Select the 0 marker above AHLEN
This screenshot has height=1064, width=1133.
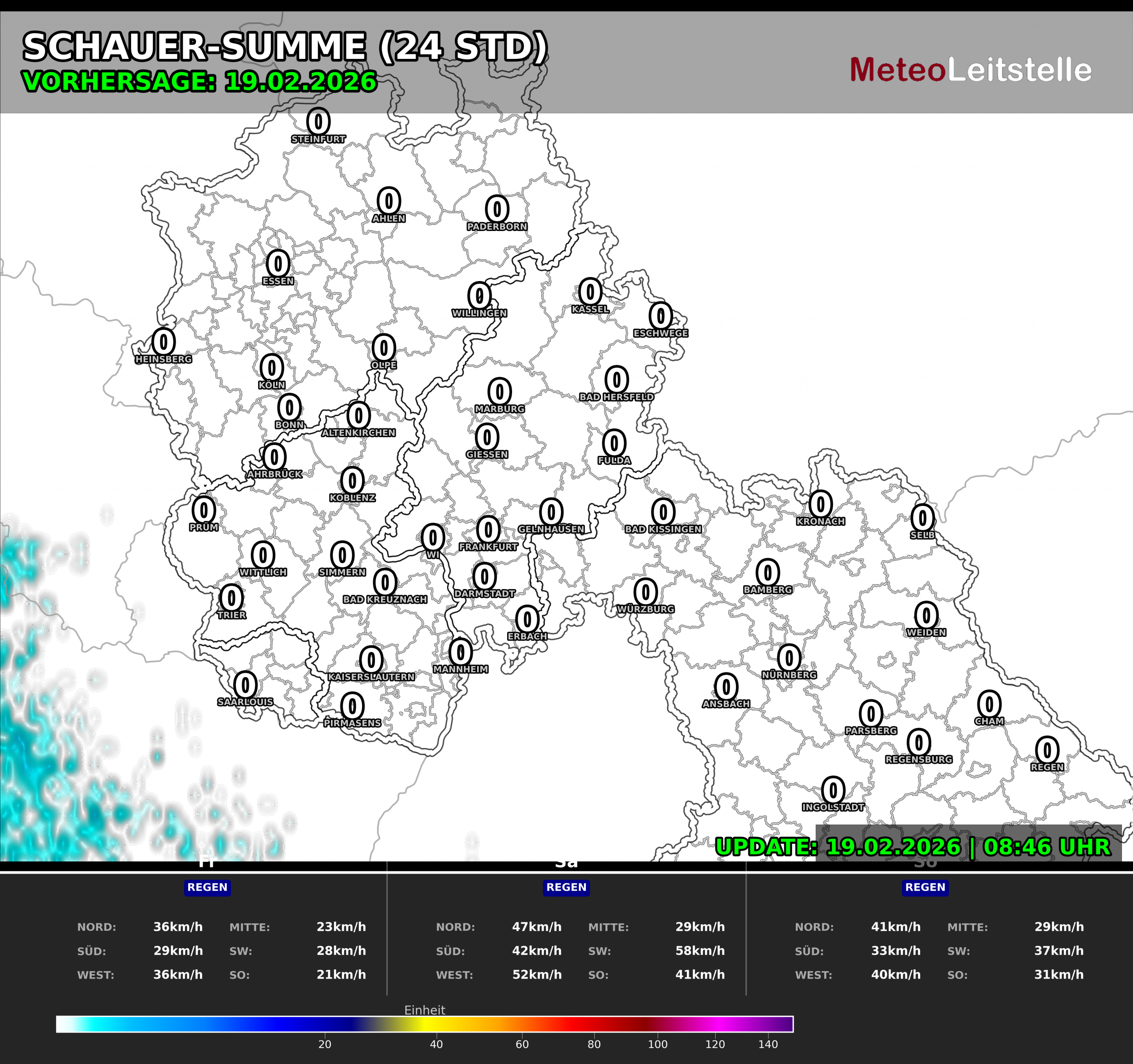(389, 200)
